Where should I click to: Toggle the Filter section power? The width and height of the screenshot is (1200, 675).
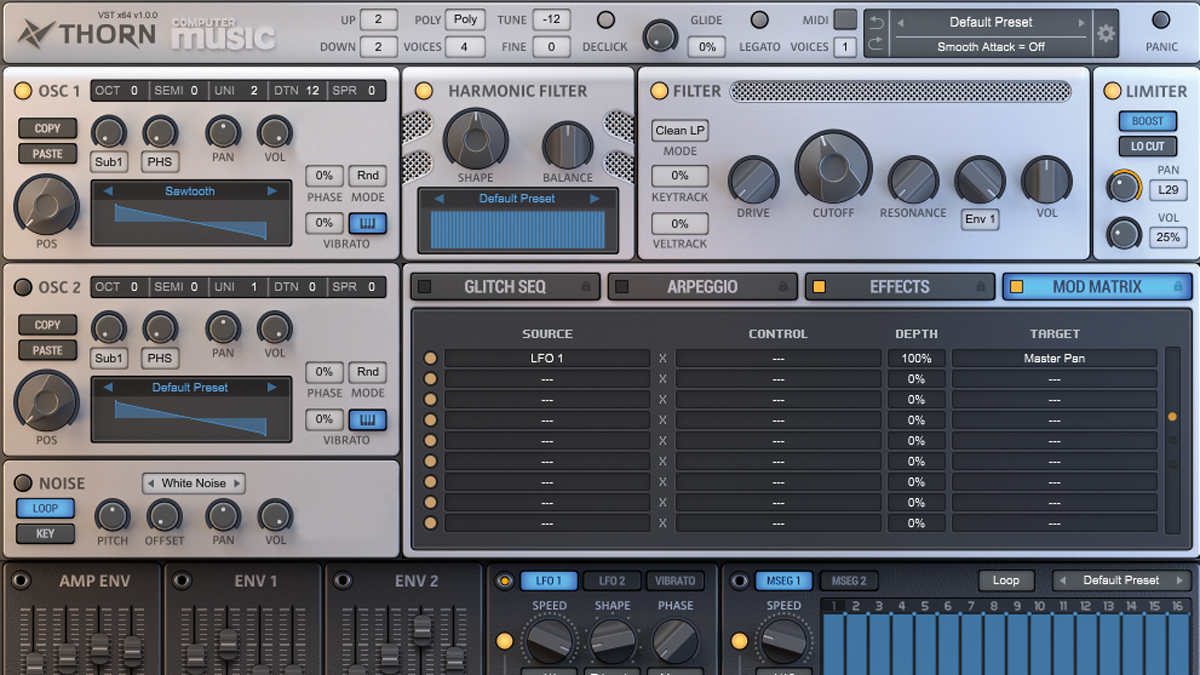658,91
